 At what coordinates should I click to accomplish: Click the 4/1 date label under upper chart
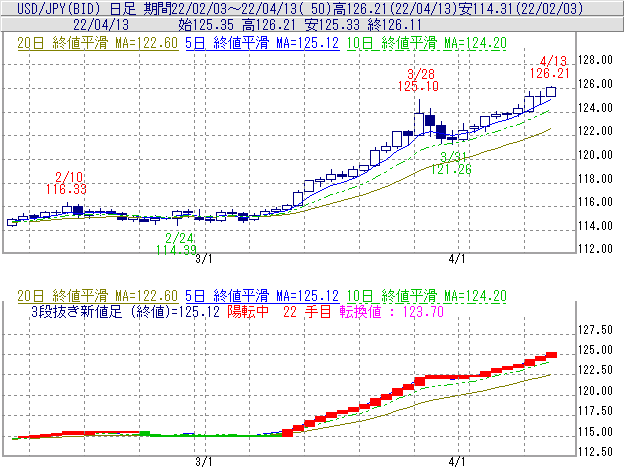457,259
